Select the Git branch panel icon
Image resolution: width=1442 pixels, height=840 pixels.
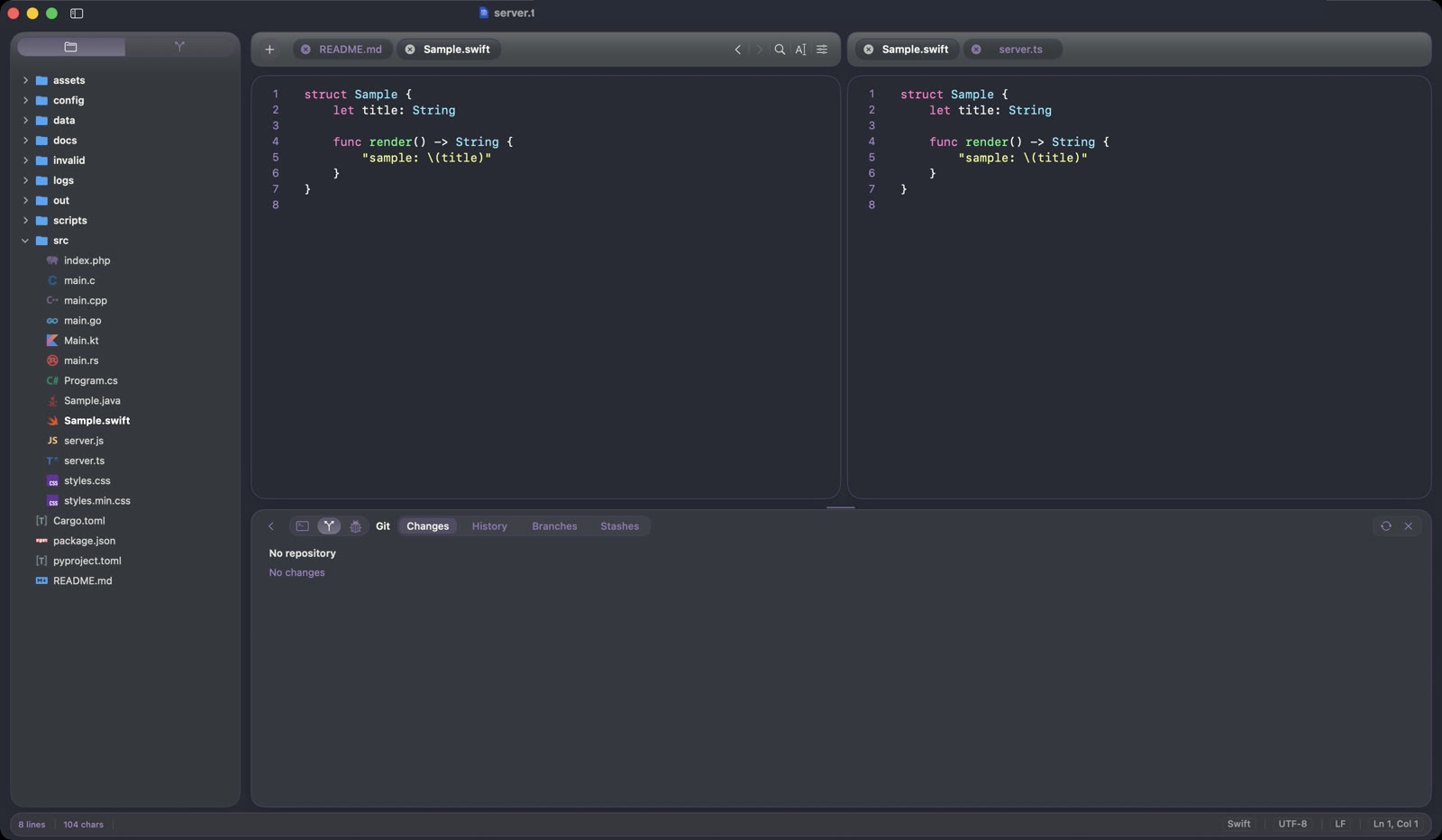click(329, 526)
